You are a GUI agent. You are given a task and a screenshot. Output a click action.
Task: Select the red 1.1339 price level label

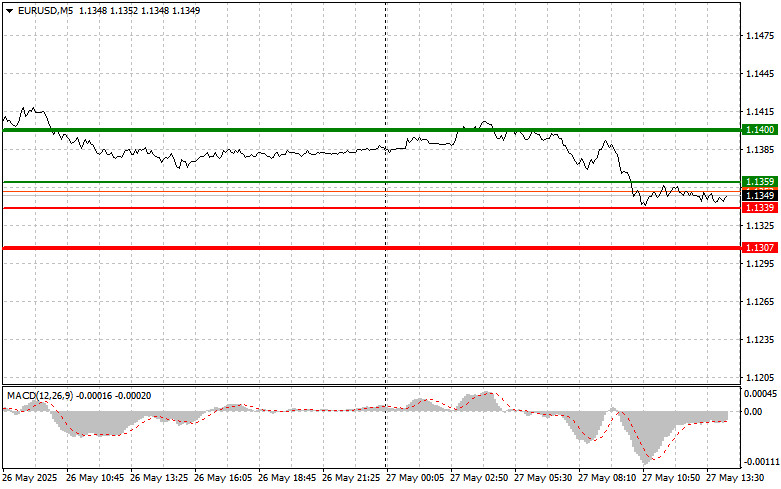point(760,208)
